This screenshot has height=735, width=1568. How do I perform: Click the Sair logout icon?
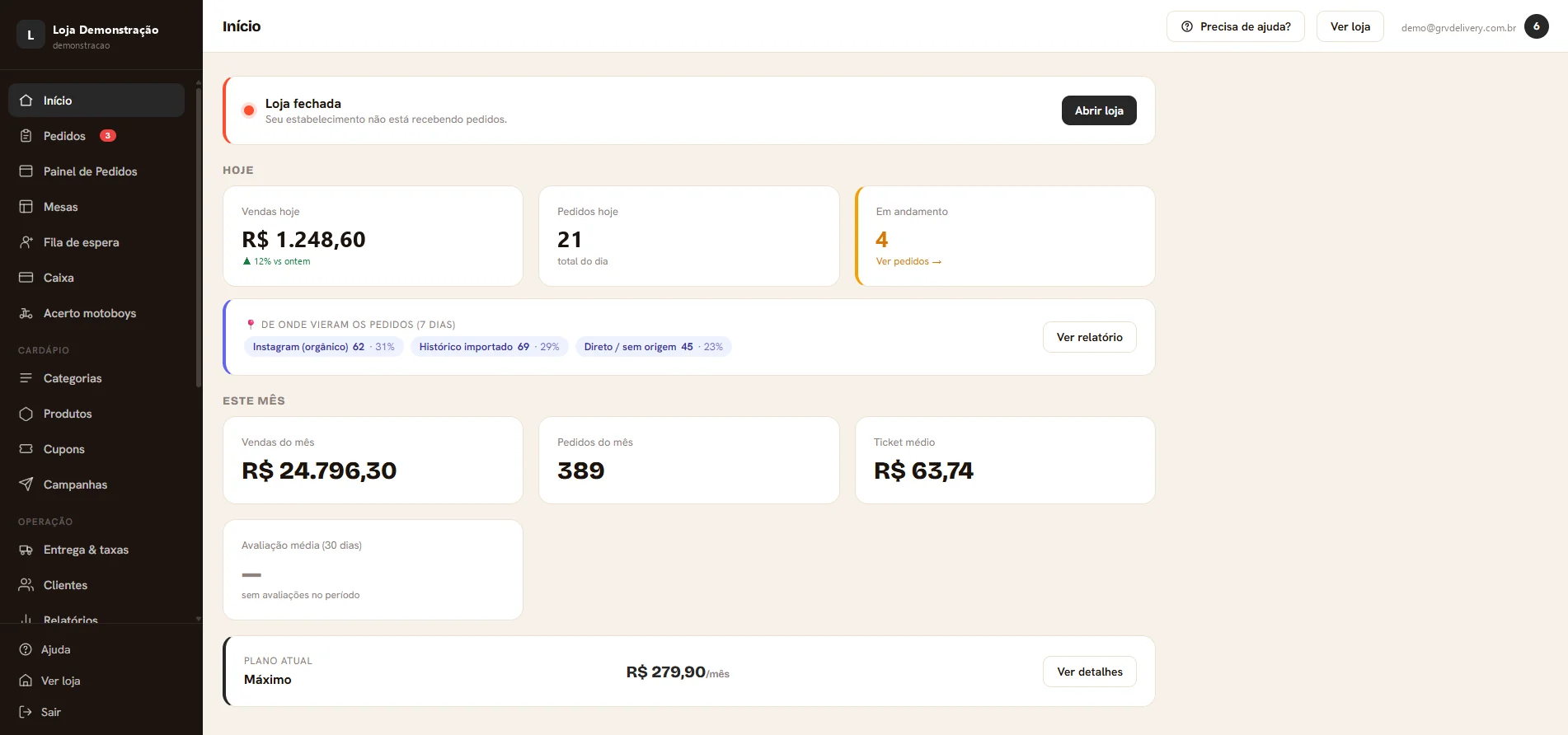point(26,712)
